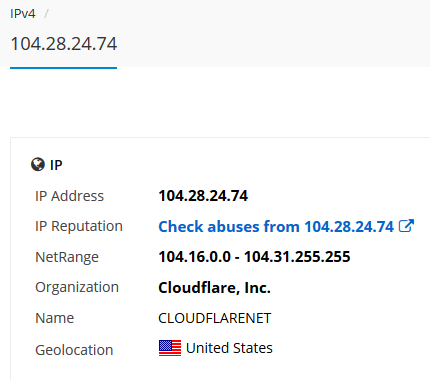Click the Organization field label
The width and height of the screenshot is (430, 380).
[x=77, y=287]
